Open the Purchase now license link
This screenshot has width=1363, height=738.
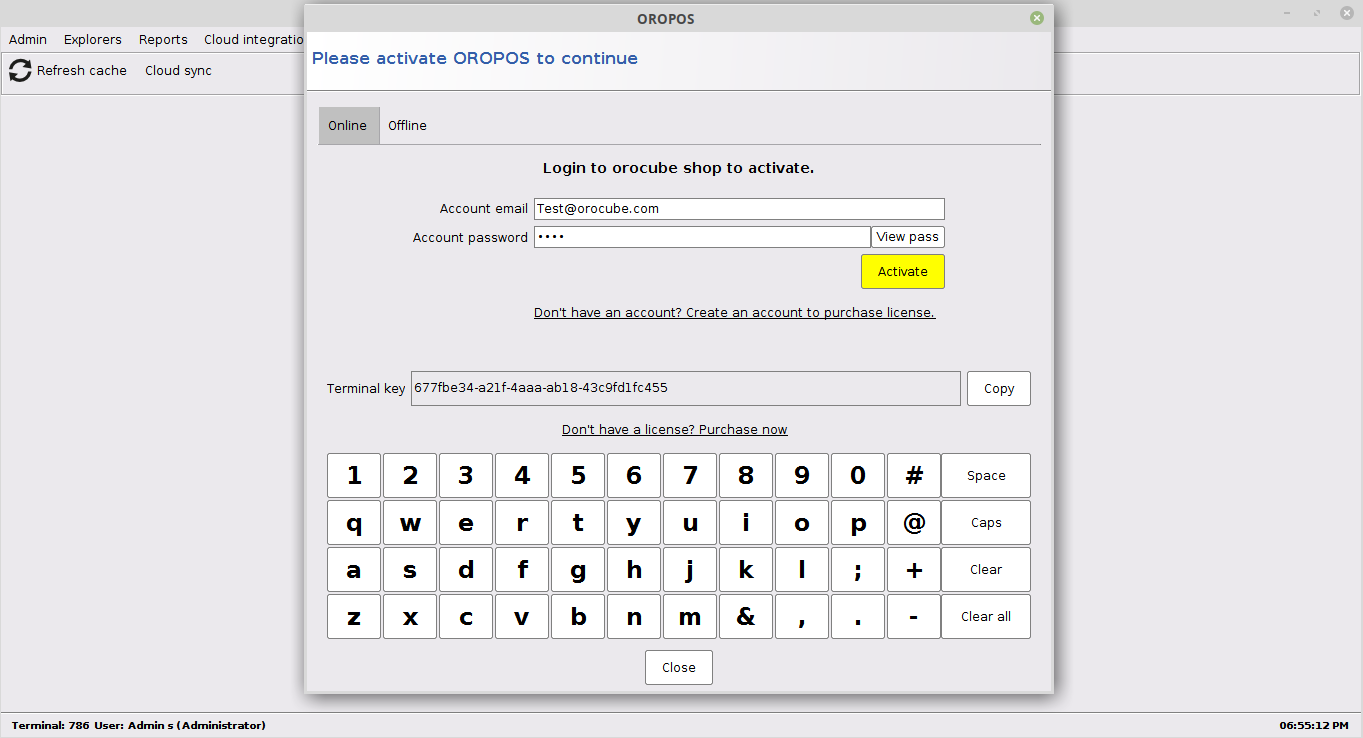point(675,430)
